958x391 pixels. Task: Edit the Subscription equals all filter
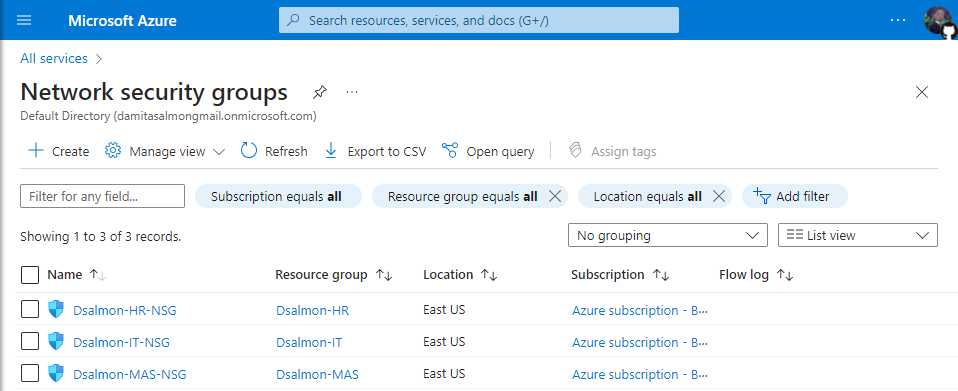(x=278, y=196)
